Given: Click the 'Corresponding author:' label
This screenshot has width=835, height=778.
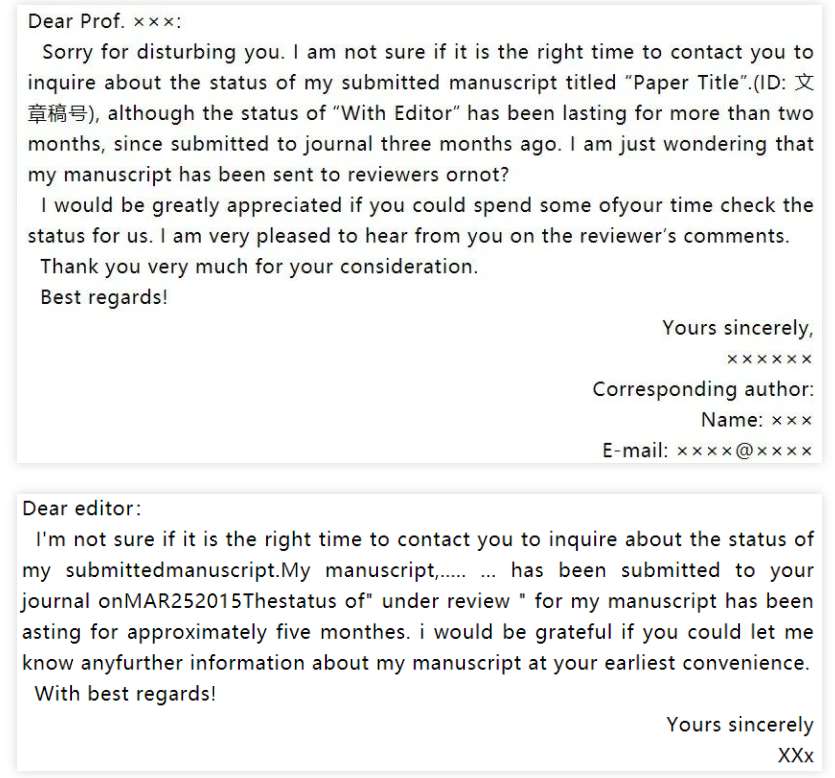Looking at the screenshot, I should click(703, 389).
